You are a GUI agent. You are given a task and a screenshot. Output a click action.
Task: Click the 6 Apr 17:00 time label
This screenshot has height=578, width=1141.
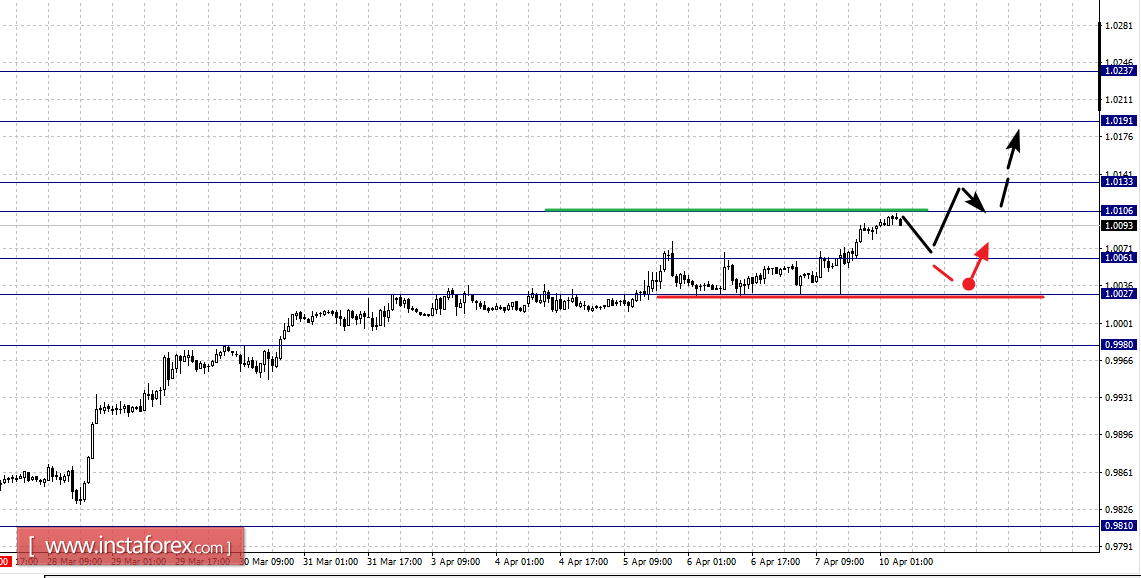coord(776,562)
